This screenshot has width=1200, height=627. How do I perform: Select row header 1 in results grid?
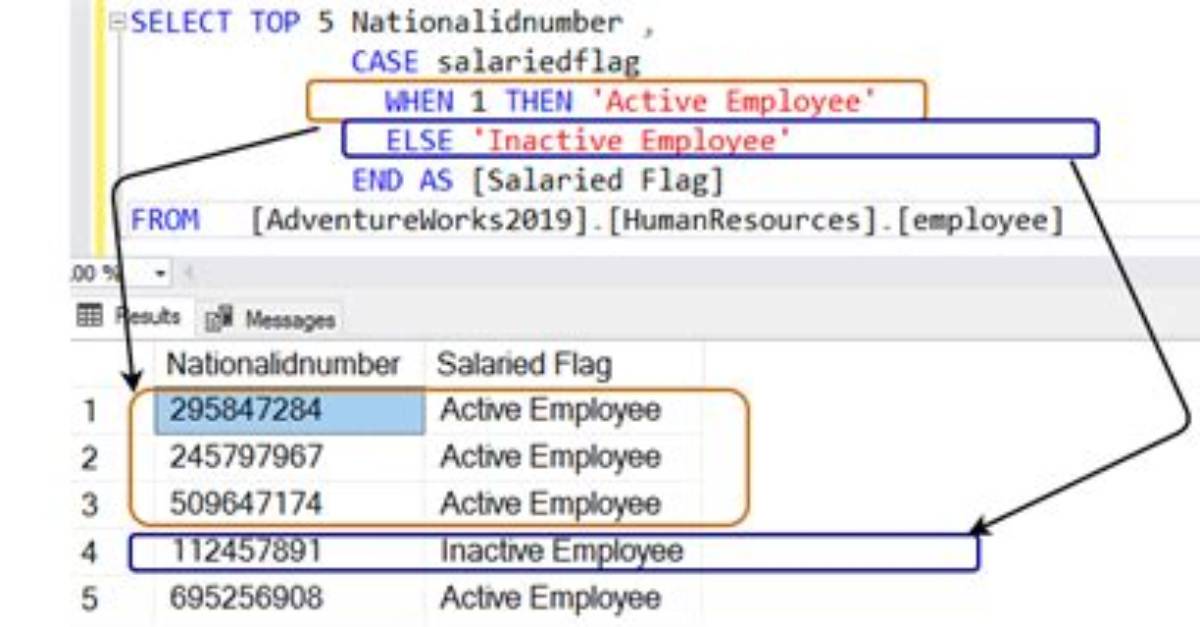click(x=91, y=411)
